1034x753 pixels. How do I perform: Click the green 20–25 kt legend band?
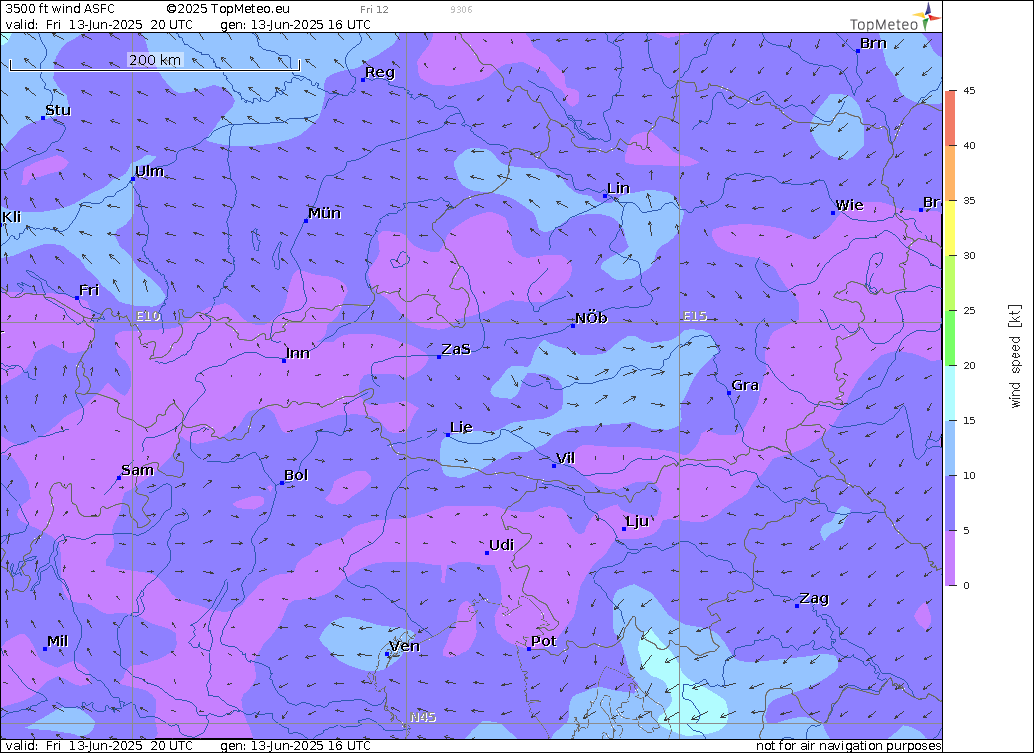pos(950,338)
